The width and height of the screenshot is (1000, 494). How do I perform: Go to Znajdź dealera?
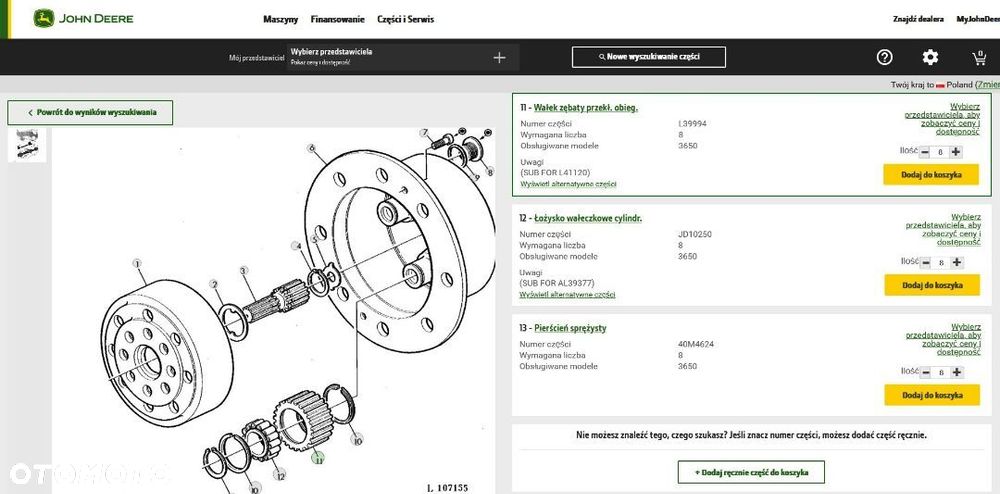pos(918,19)
